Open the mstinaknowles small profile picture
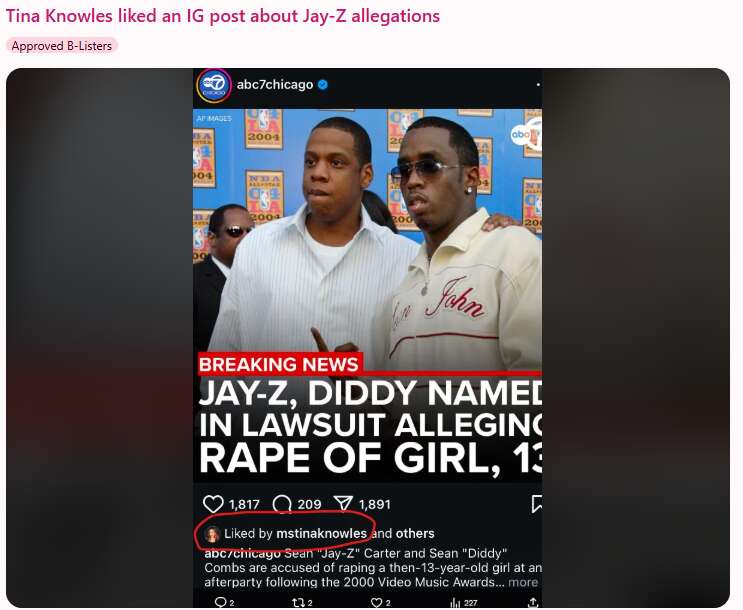The height and width of the screenshot is (610, 743). point(212,534)
